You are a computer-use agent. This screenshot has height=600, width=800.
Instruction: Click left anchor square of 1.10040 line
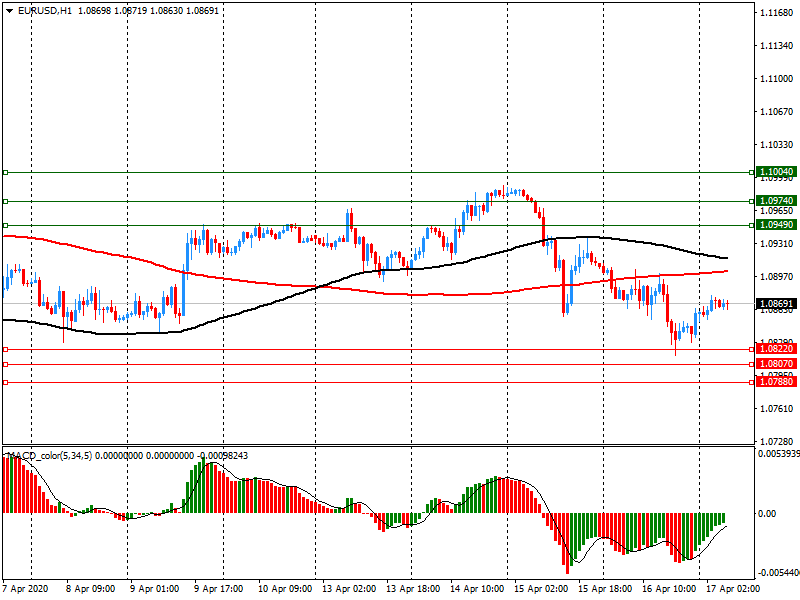(5, 172)
